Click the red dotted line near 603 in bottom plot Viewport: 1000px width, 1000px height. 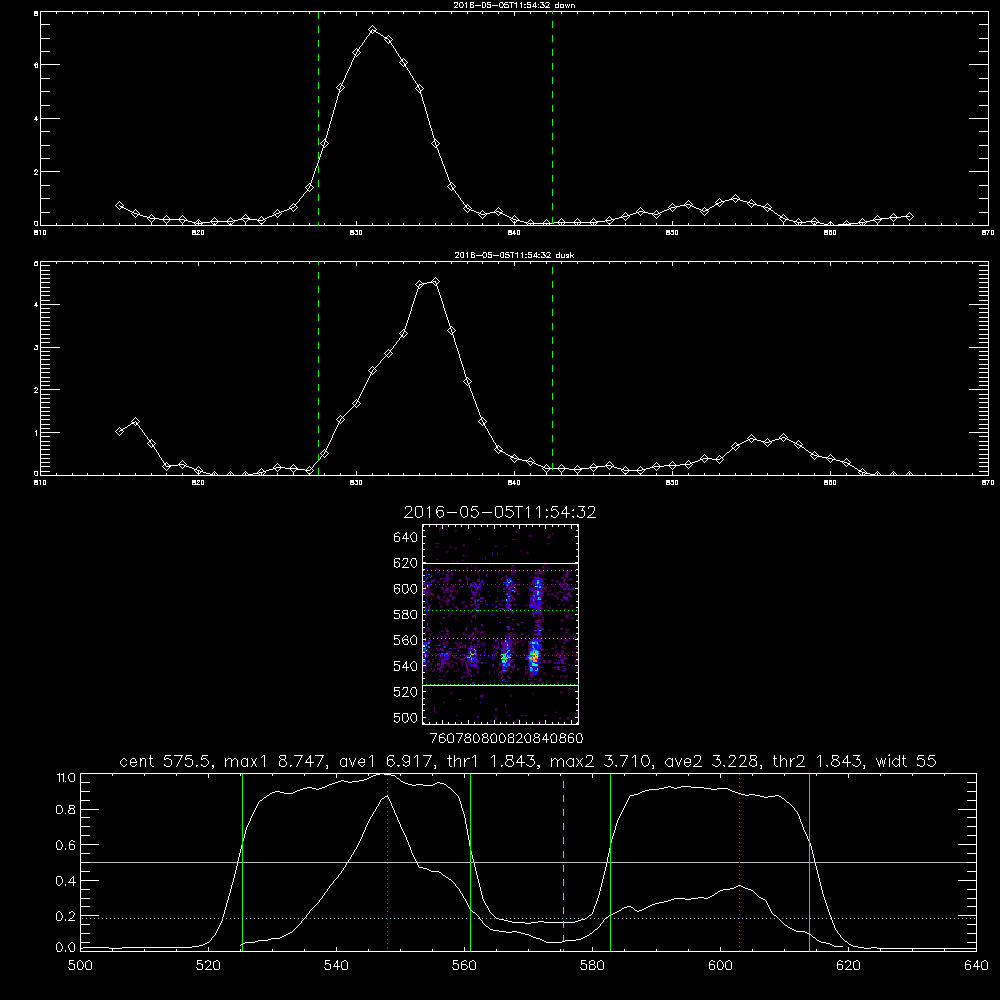pos(739,862)
